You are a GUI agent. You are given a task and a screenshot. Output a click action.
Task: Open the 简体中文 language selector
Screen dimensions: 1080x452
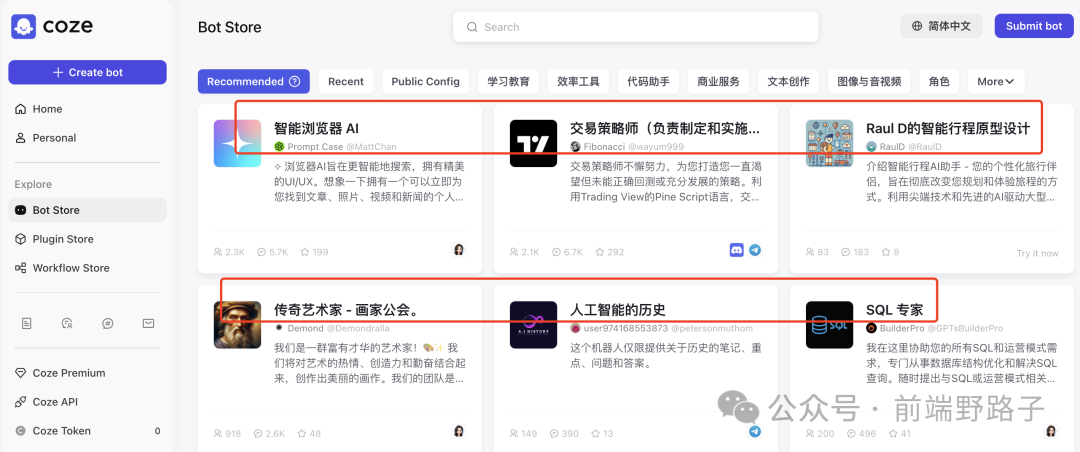point(942,26)
